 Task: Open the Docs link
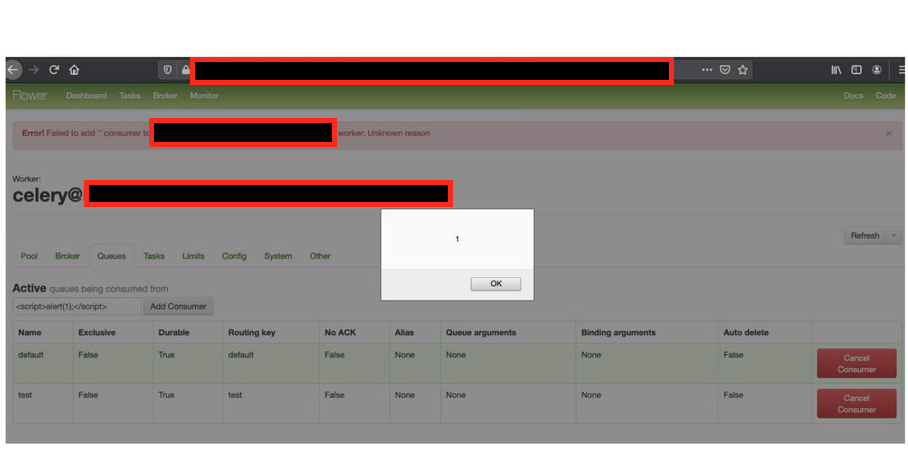tap(853, 96)
